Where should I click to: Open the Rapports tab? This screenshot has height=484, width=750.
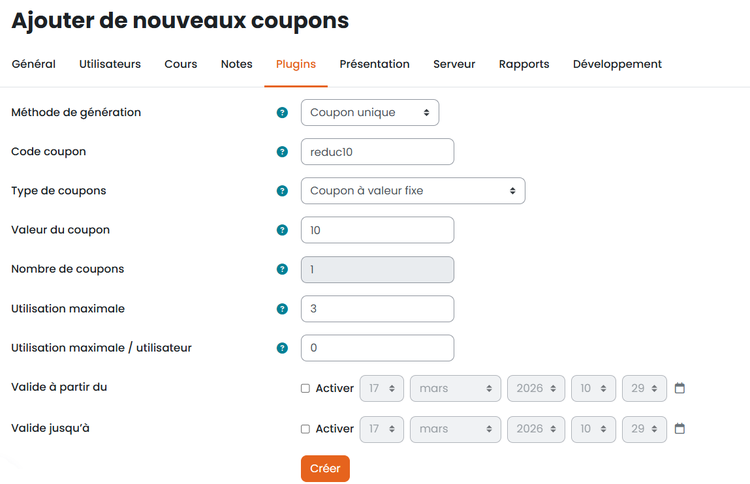pyautogui.click(x=524, y=64)
